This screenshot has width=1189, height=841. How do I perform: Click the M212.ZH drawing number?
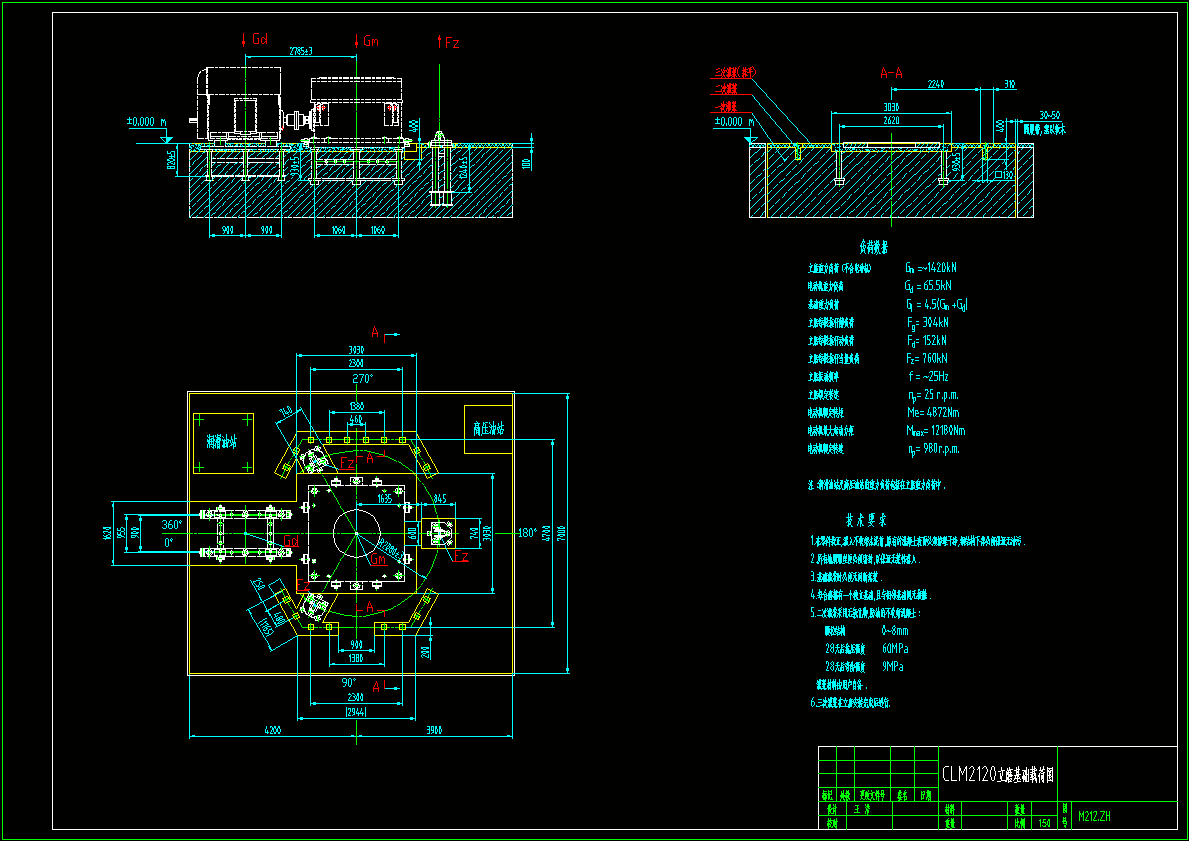pos(1094,817)
